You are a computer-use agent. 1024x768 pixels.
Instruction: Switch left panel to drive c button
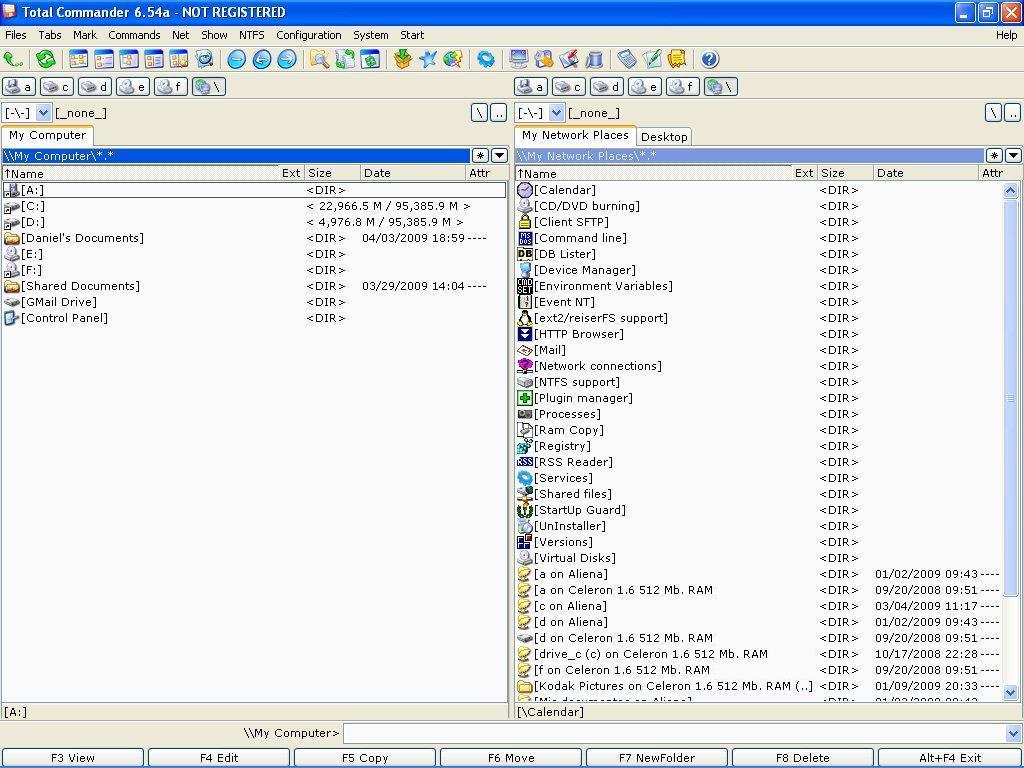[x=57, y=87]
